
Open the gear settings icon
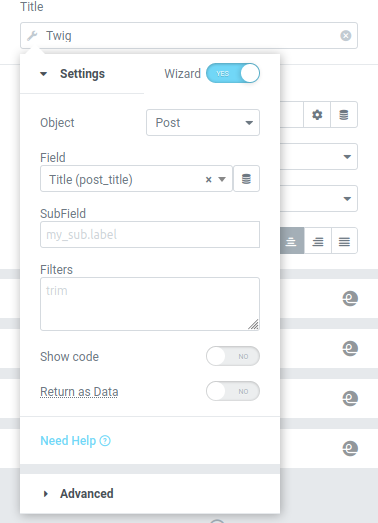[317, 115]
